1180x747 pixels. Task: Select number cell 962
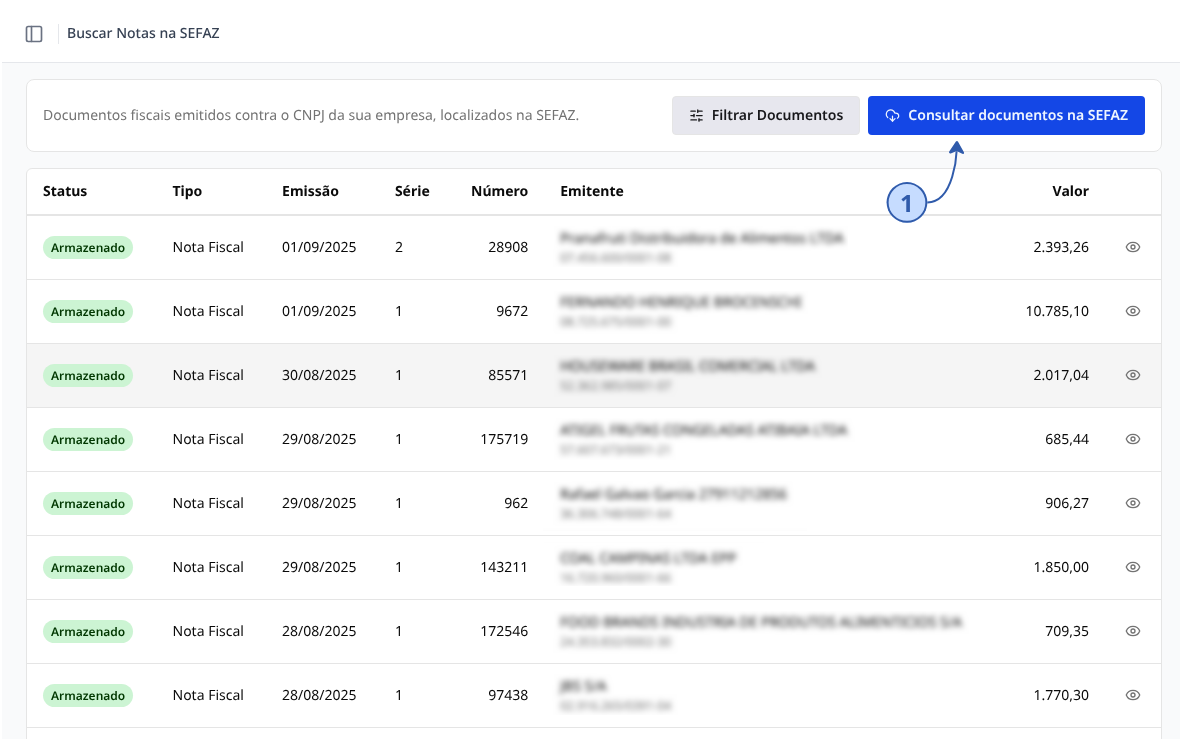516,503
